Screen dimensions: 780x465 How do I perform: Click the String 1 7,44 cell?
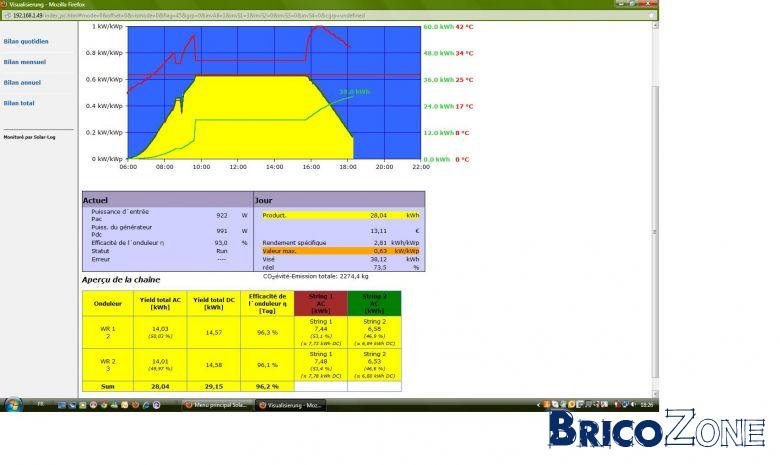point(321,332)
